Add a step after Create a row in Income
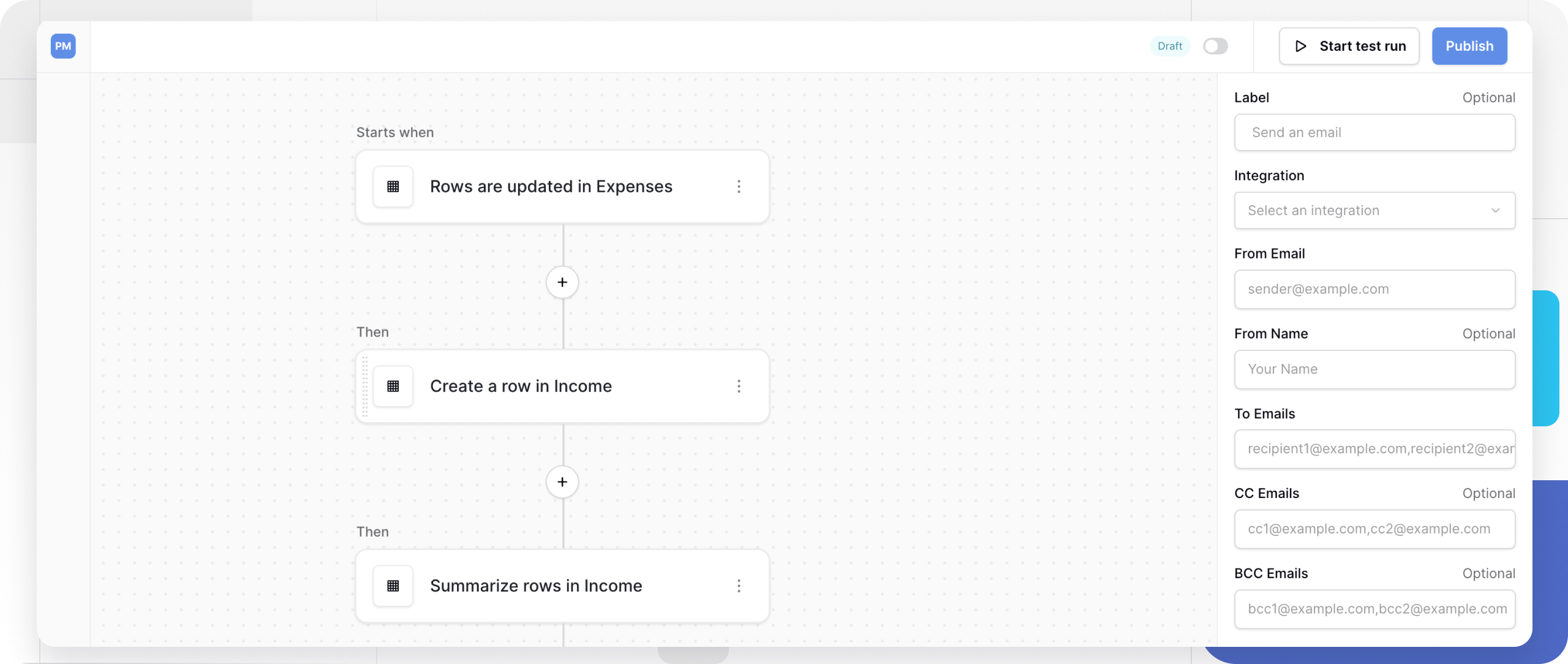The image size is (1568, 664). (x=562, y=482)
